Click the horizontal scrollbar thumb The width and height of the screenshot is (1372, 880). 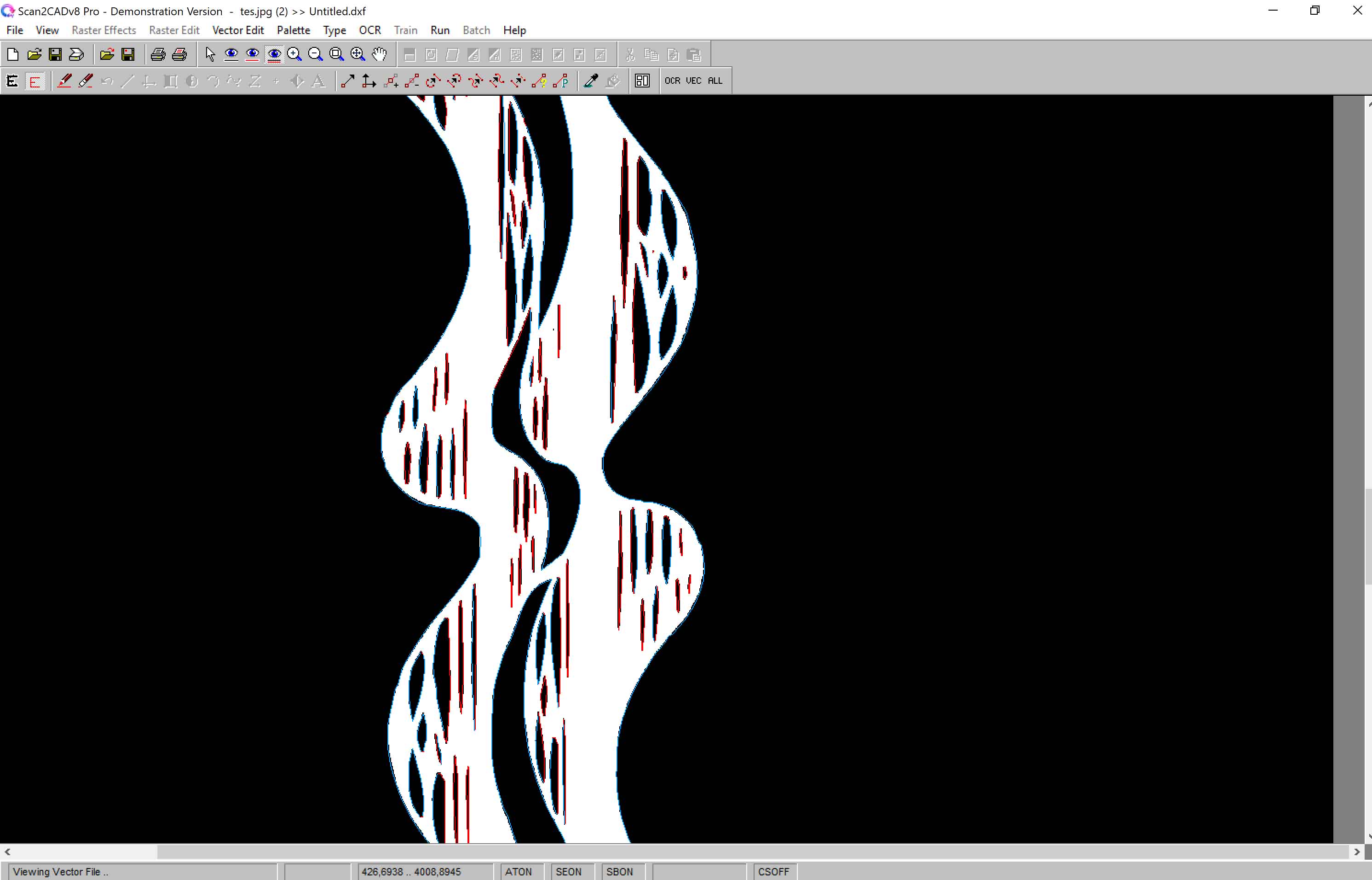pyautogui.click(x=754, y=852)
